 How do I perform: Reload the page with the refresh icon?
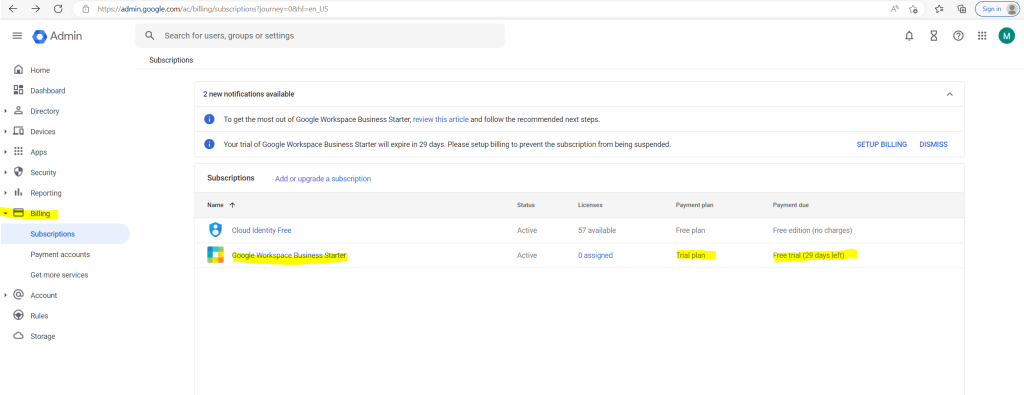click(x=58, y=8)
